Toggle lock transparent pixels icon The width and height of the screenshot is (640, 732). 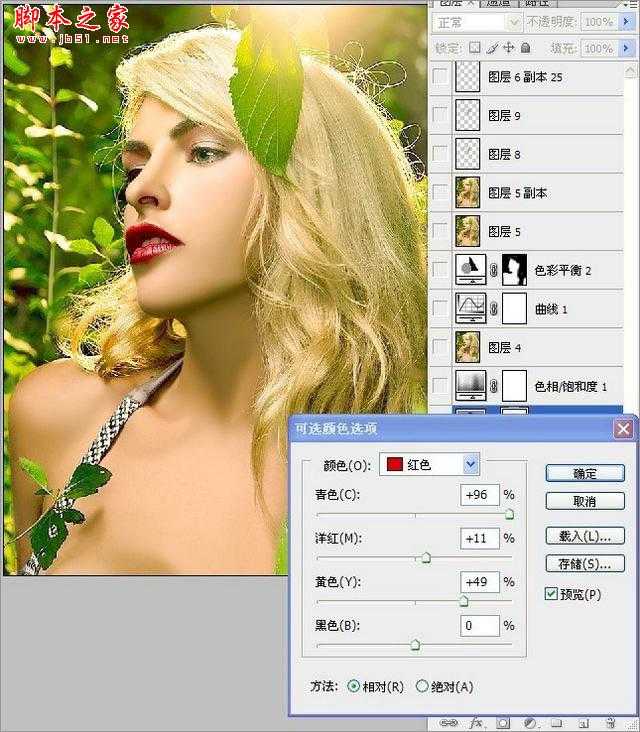tap(475, 48)
